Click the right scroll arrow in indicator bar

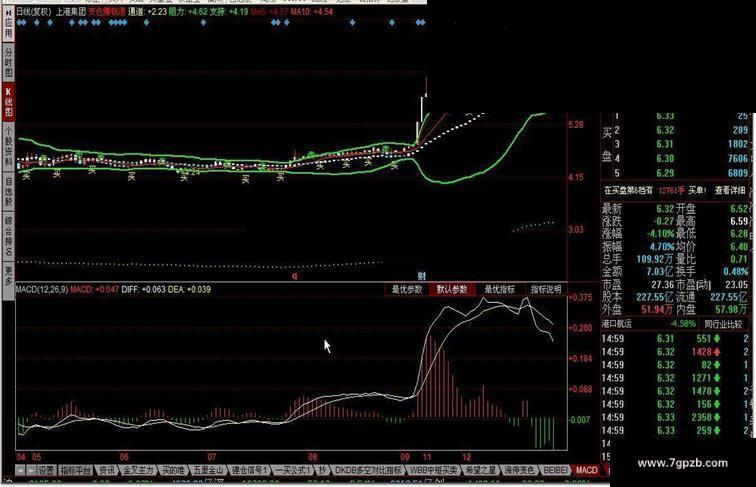click(x=31, y=470)
